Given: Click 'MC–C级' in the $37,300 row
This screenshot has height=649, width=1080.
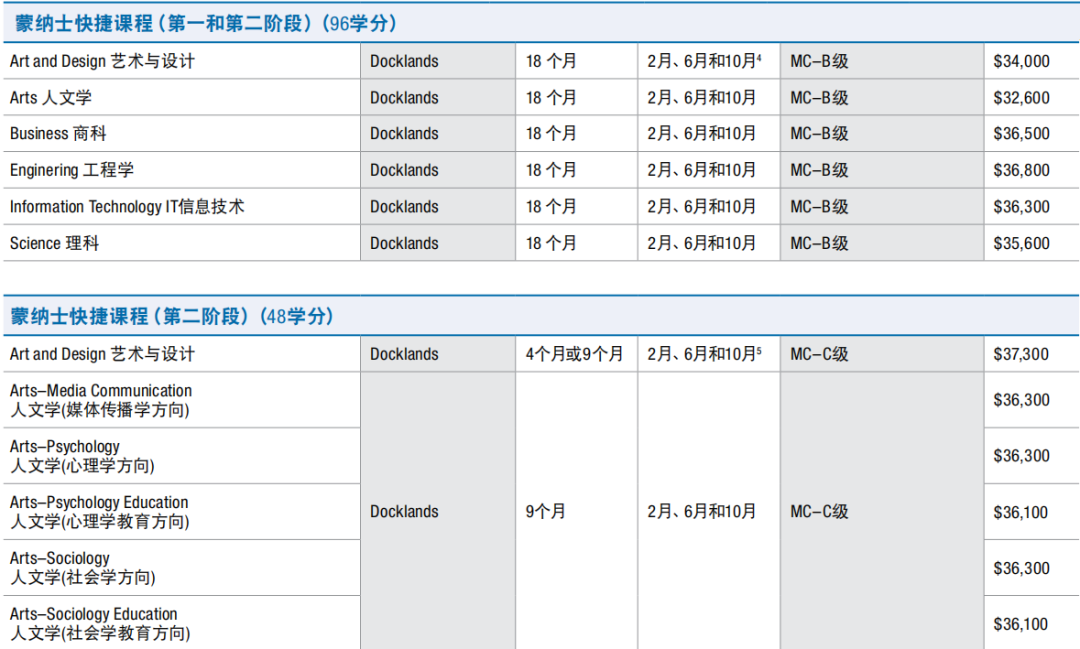Looking at the screenshot, I should click(x=820, y=354).
